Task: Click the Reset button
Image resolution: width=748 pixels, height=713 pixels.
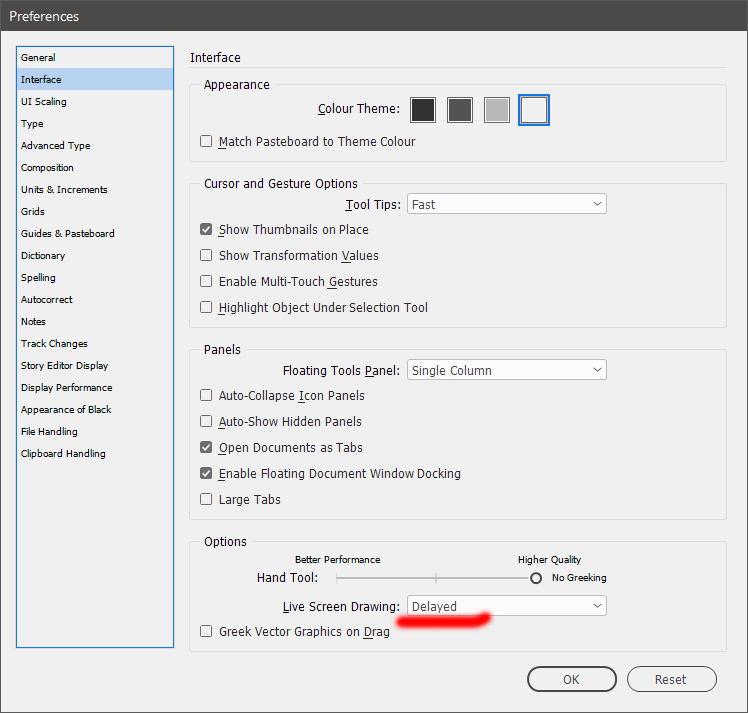Action: 671,679
